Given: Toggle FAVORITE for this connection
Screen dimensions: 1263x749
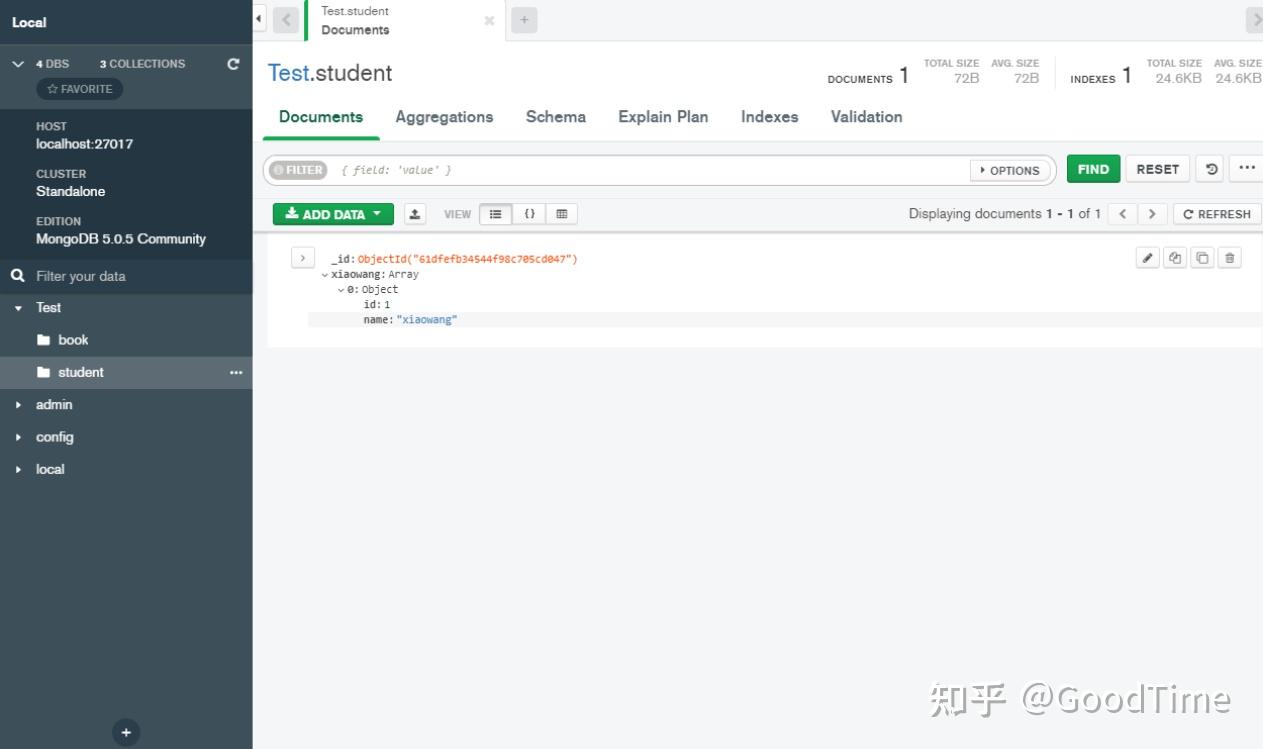Looking at the screenshot, I should pos(79,88).
